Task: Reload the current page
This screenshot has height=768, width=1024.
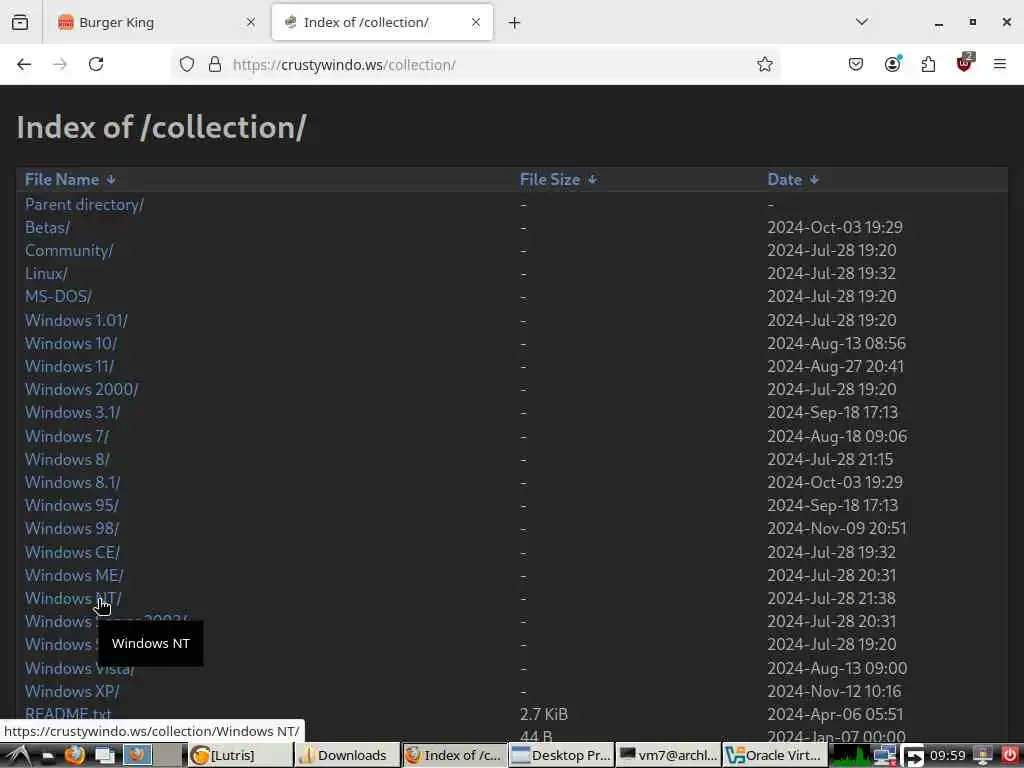Action: coord(96,64)
